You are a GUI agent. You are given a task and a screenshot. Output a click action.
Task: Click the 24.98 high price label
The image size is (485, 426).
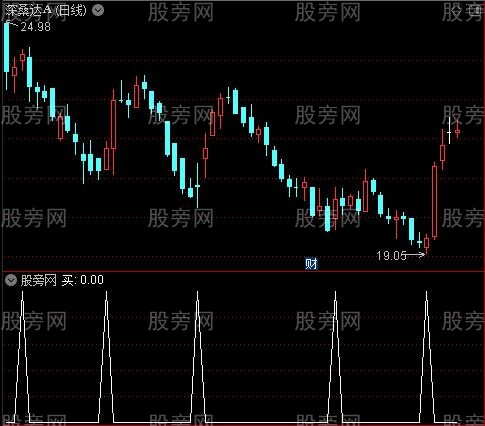tap(35, 27)
